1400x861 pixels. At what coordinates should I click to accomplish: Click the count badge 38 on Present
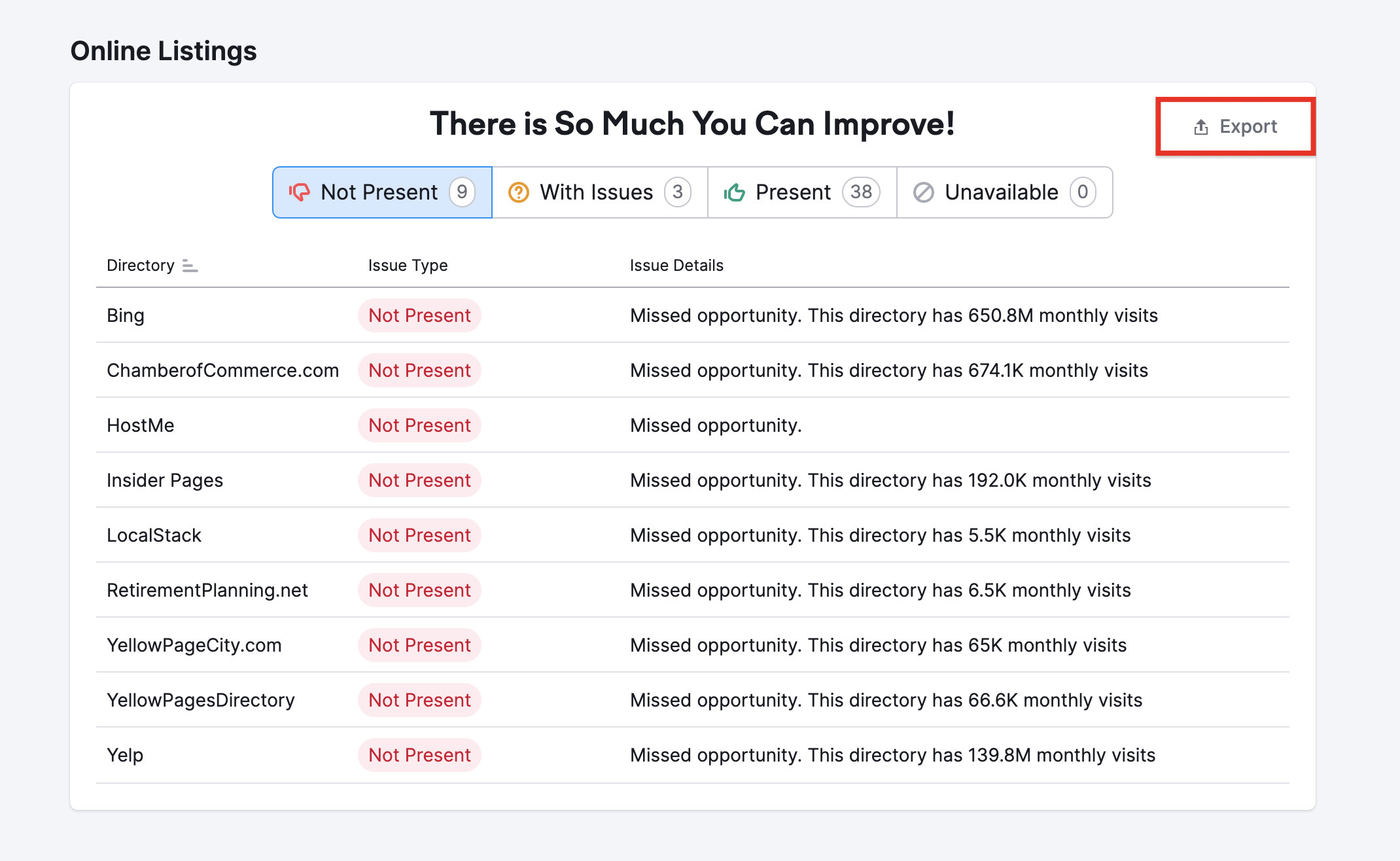point(861,192)
